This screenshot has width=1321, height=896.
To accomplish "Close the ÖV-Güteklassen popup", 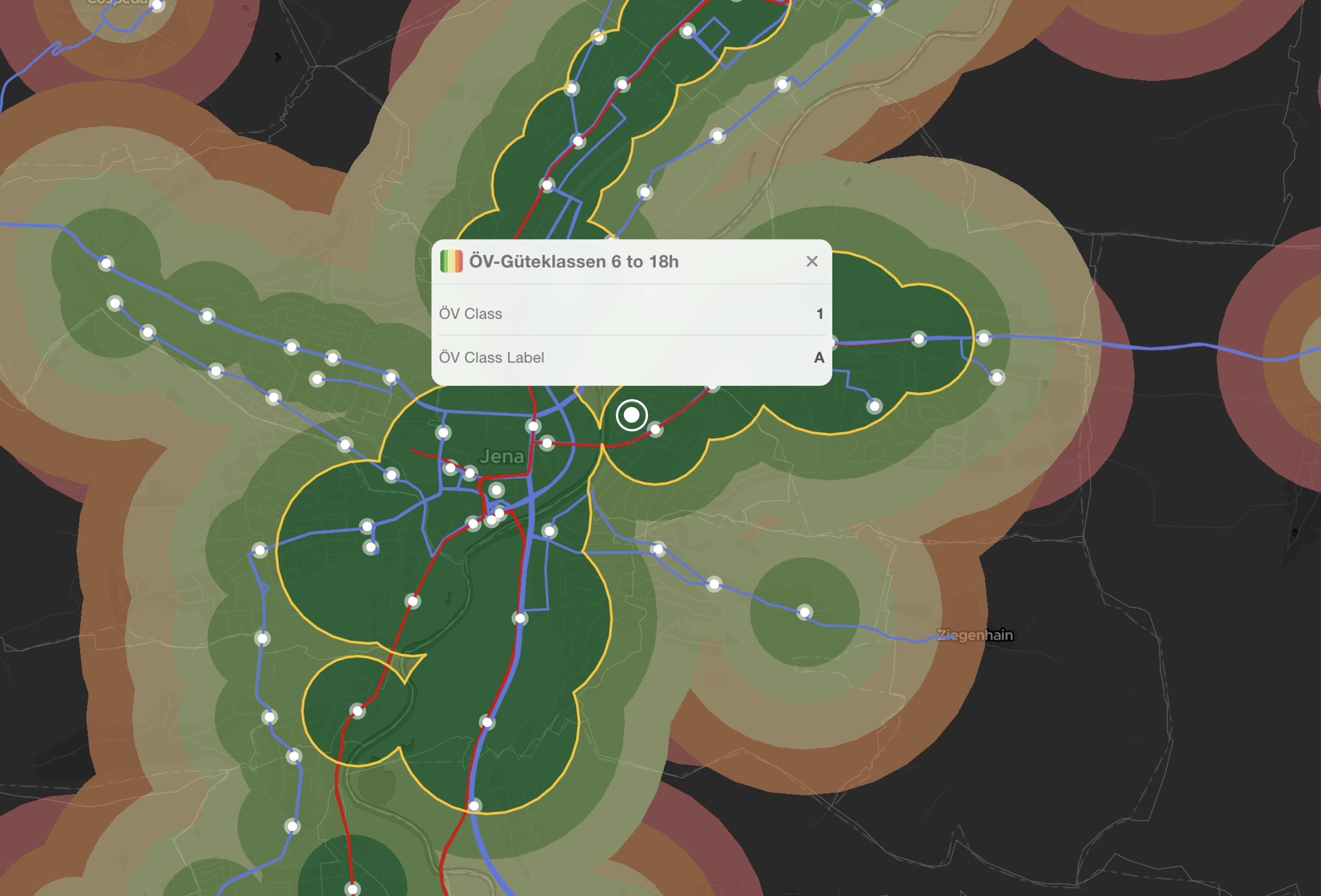I will (812, 261).
